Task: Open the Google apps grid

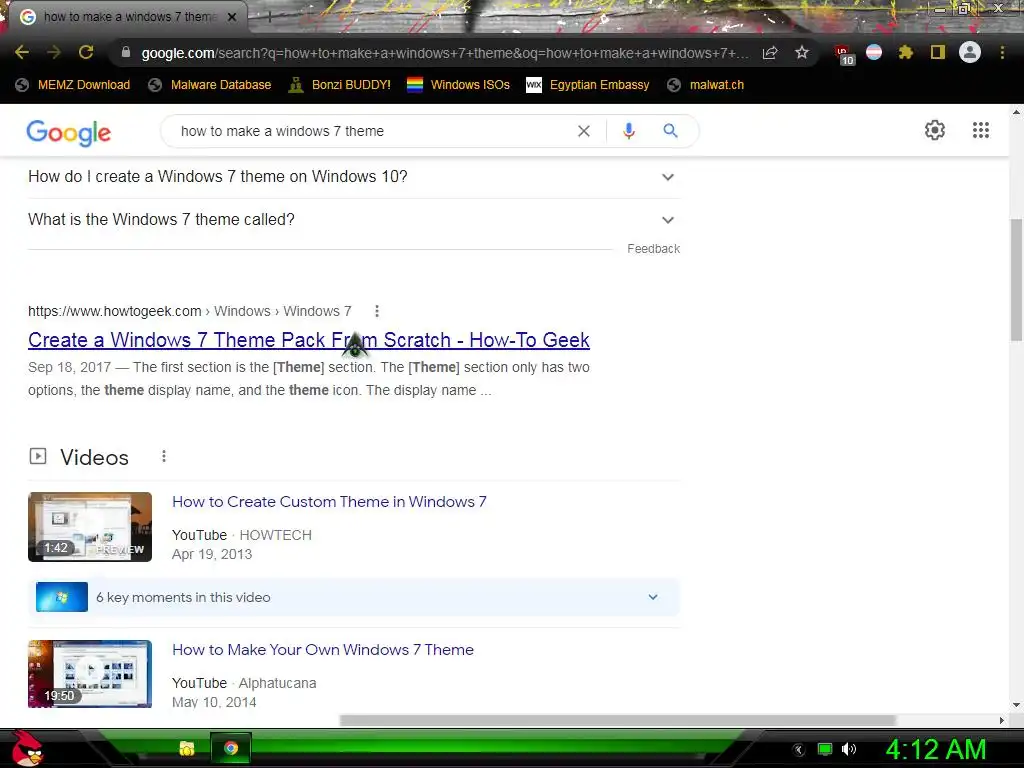Action: 981,130
